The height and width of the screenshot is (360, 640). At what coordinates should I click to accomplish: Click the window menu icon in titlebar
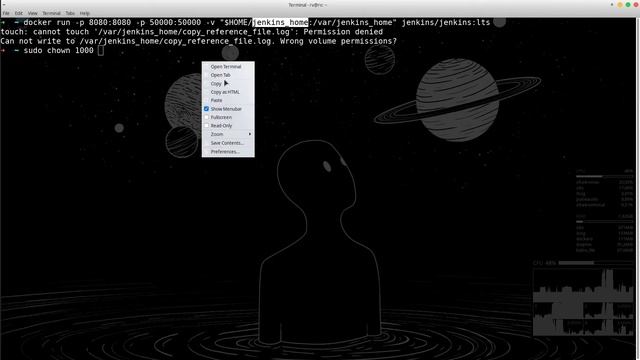(x=4, y=4)
